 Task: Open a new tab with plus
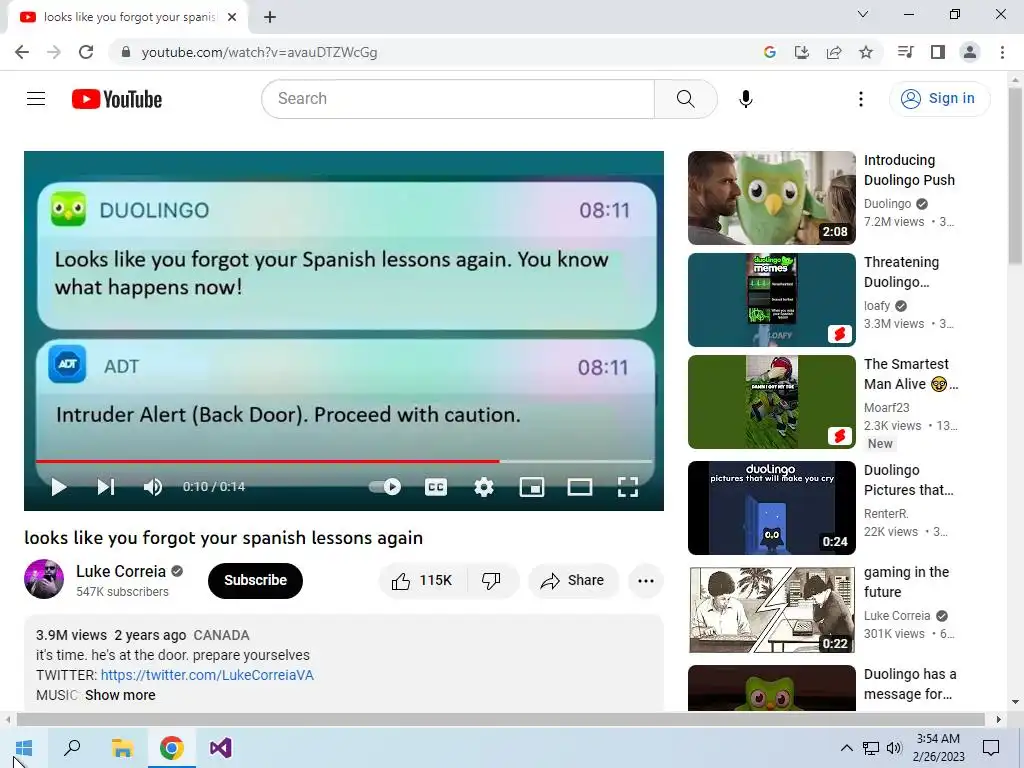[x=270, y=17]
